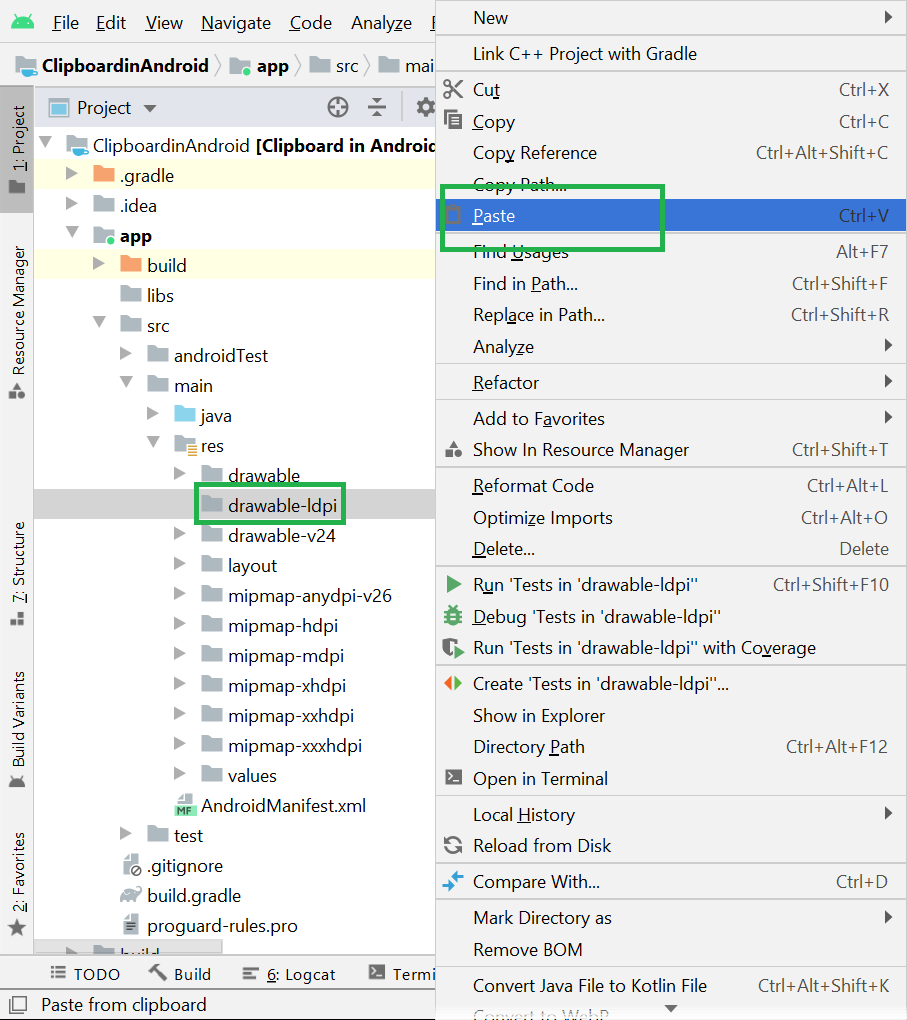The image size is (907, 1020).
Task: Collapse the main folder
Action: [126, 382]
